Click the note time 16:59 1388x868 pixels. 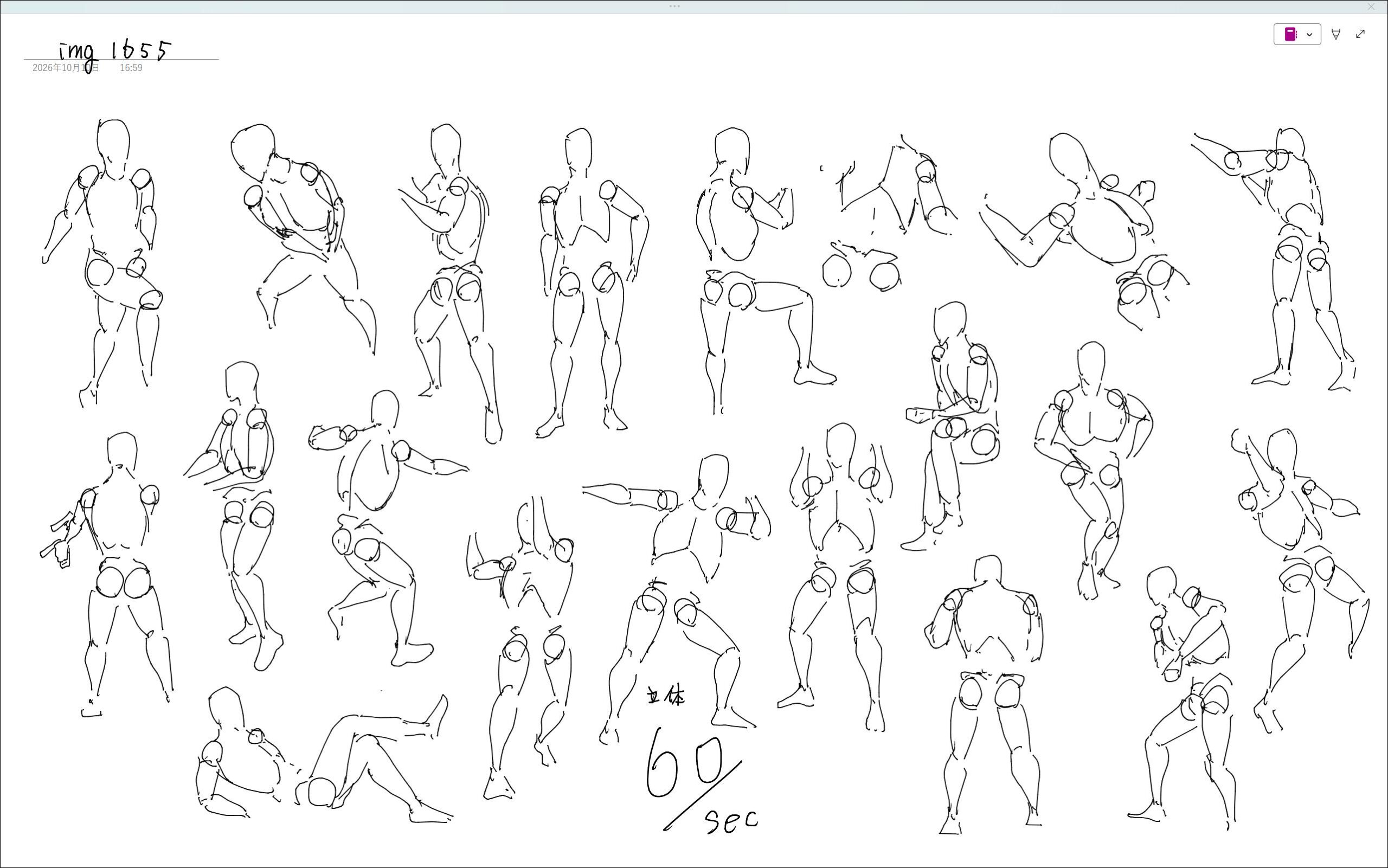coord(131,68)
